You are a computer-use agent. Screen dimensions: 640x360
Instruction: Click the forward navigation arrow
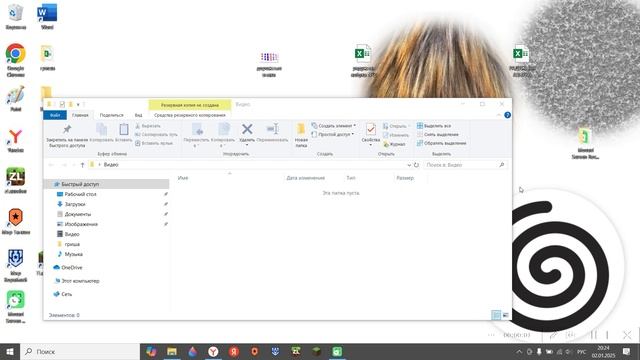(x=64, y=165)
